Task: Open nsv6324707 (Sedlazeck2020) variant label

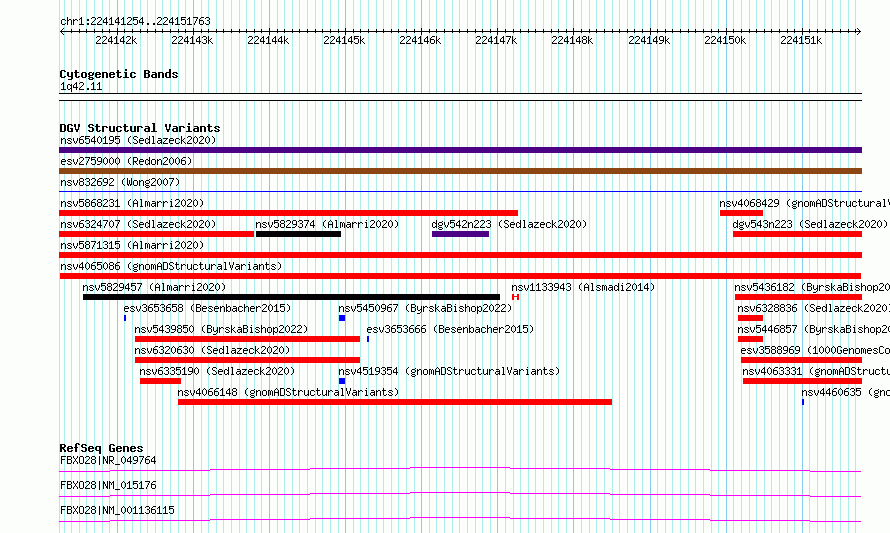Action: point(138,224)
